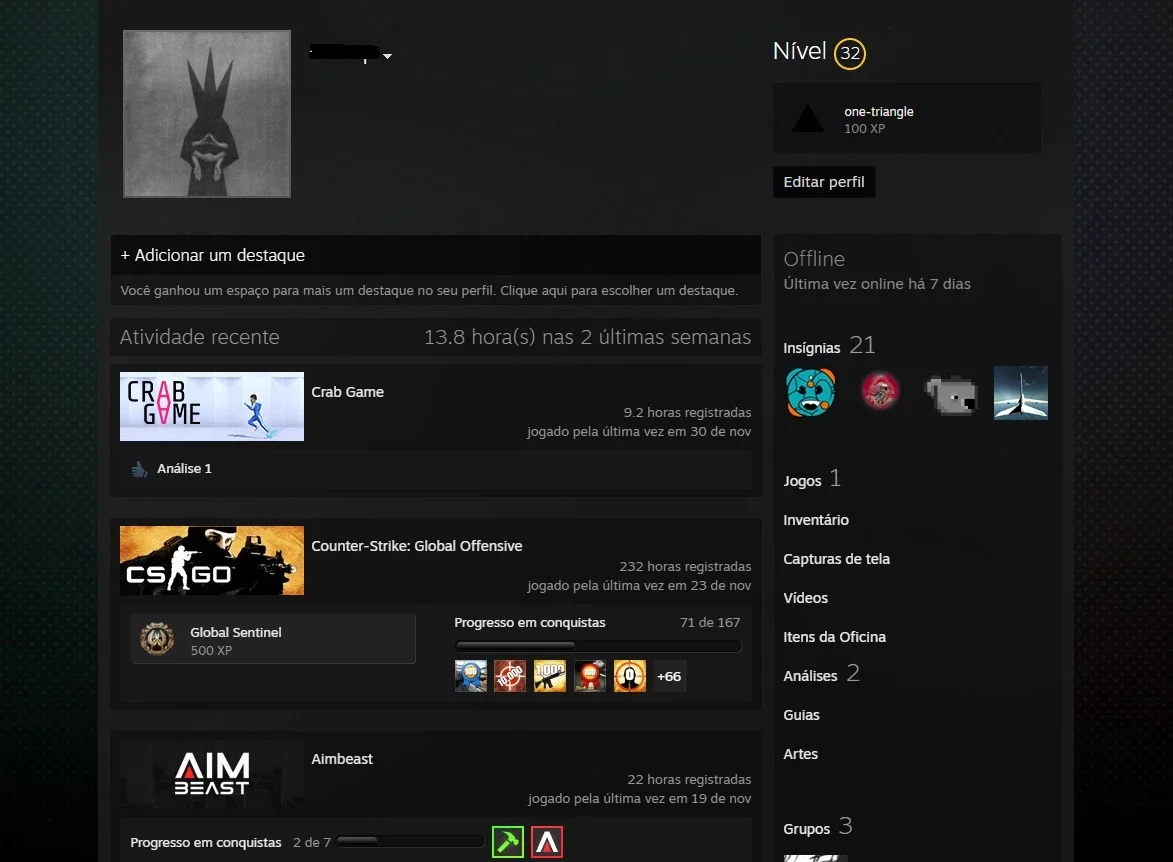Click the Aimbeast achievements progress bar
Image resolution: width=1173 pixels, height=862 pixels.
[x=409, y=842]
